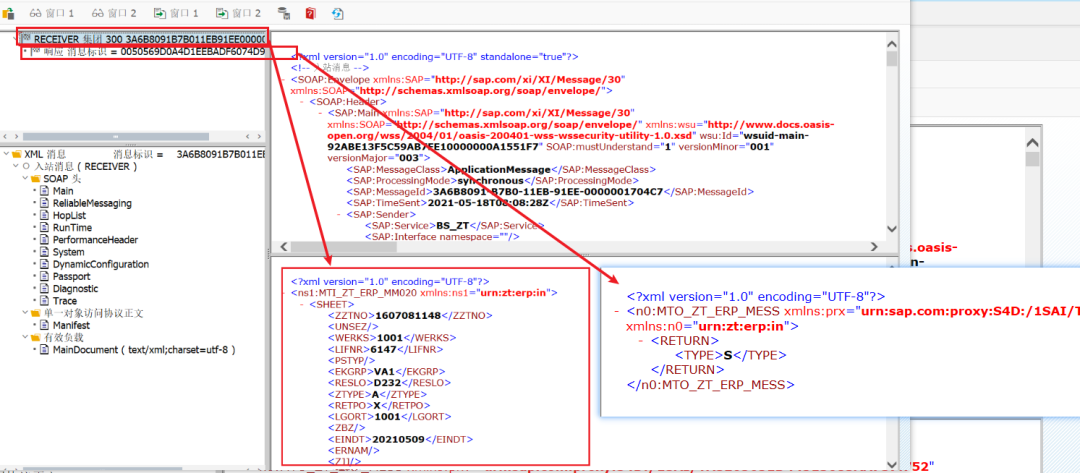Click the SAP:MessageId value 3A6B8091-B7B0-11EB

click(x=548, y=192)
